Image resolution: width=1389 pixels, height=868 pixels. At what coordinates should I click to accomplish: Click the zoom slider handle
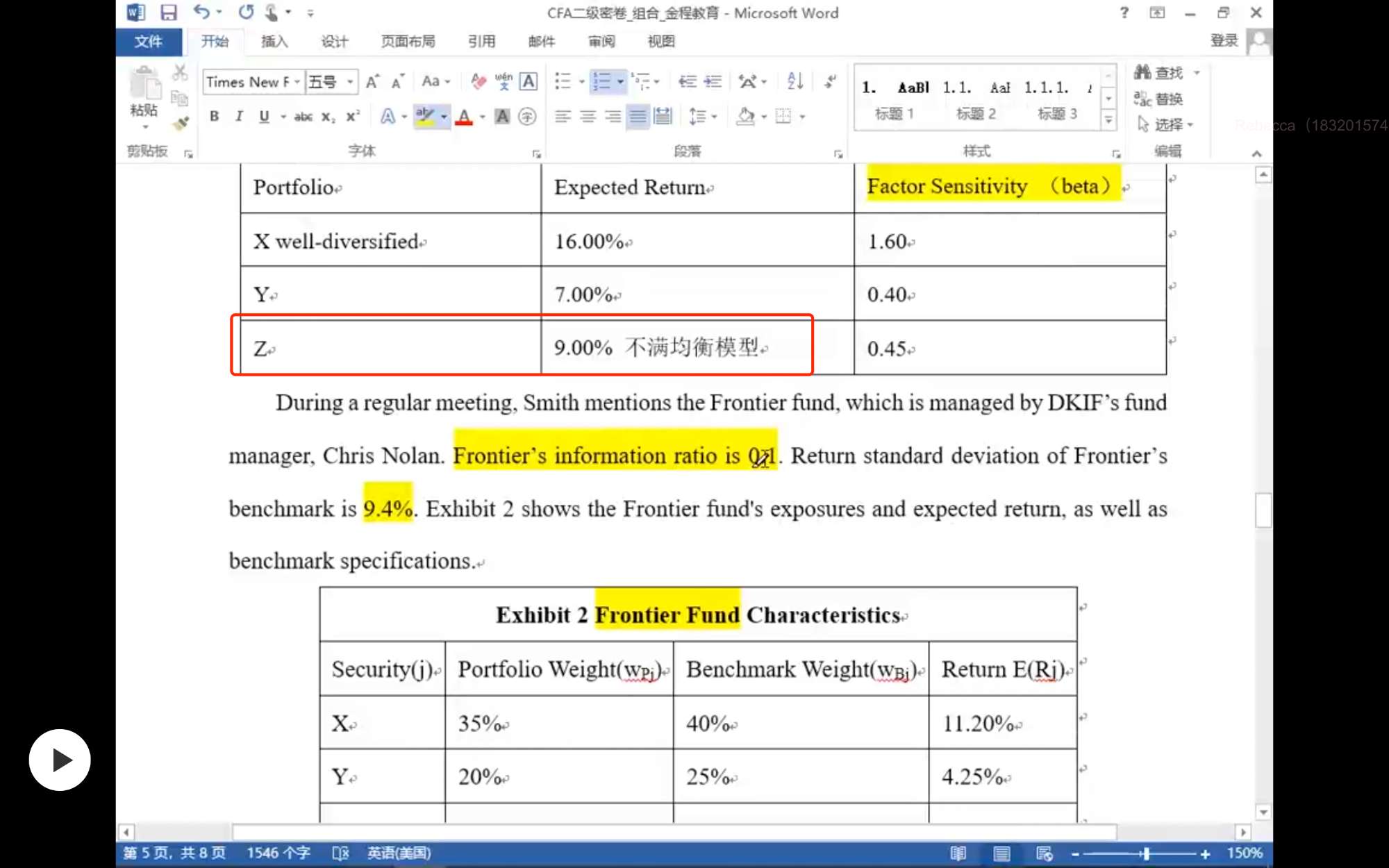click(x=1146, y=853)
